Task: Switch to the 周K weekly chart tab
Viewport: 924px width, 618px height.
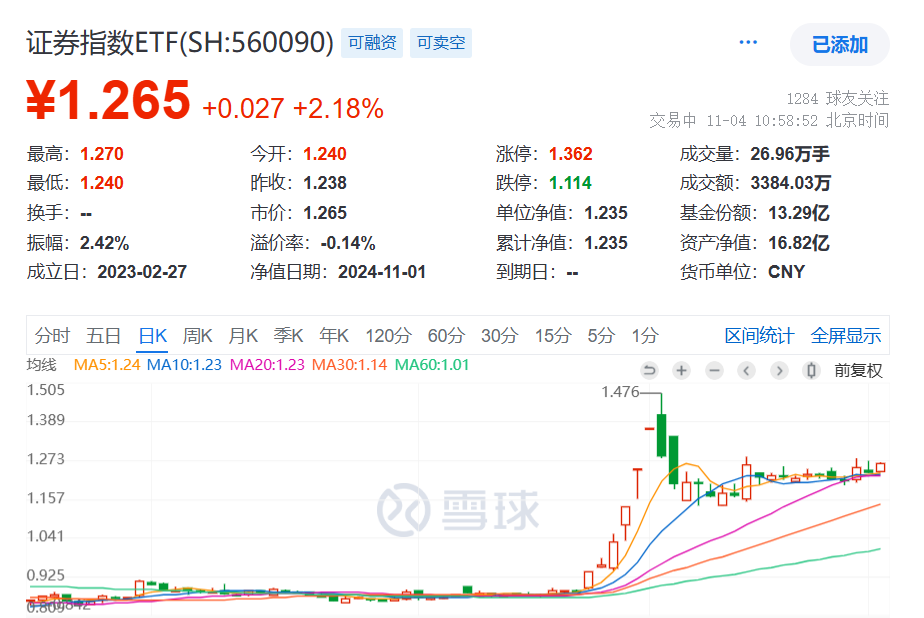Action: pyautogui.click(x=198, y=336)
